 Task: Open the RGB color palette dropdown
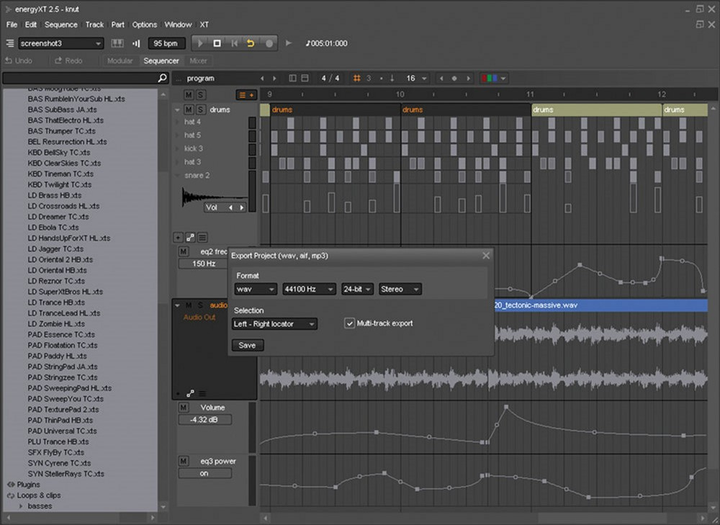click(x=494, y=78)
